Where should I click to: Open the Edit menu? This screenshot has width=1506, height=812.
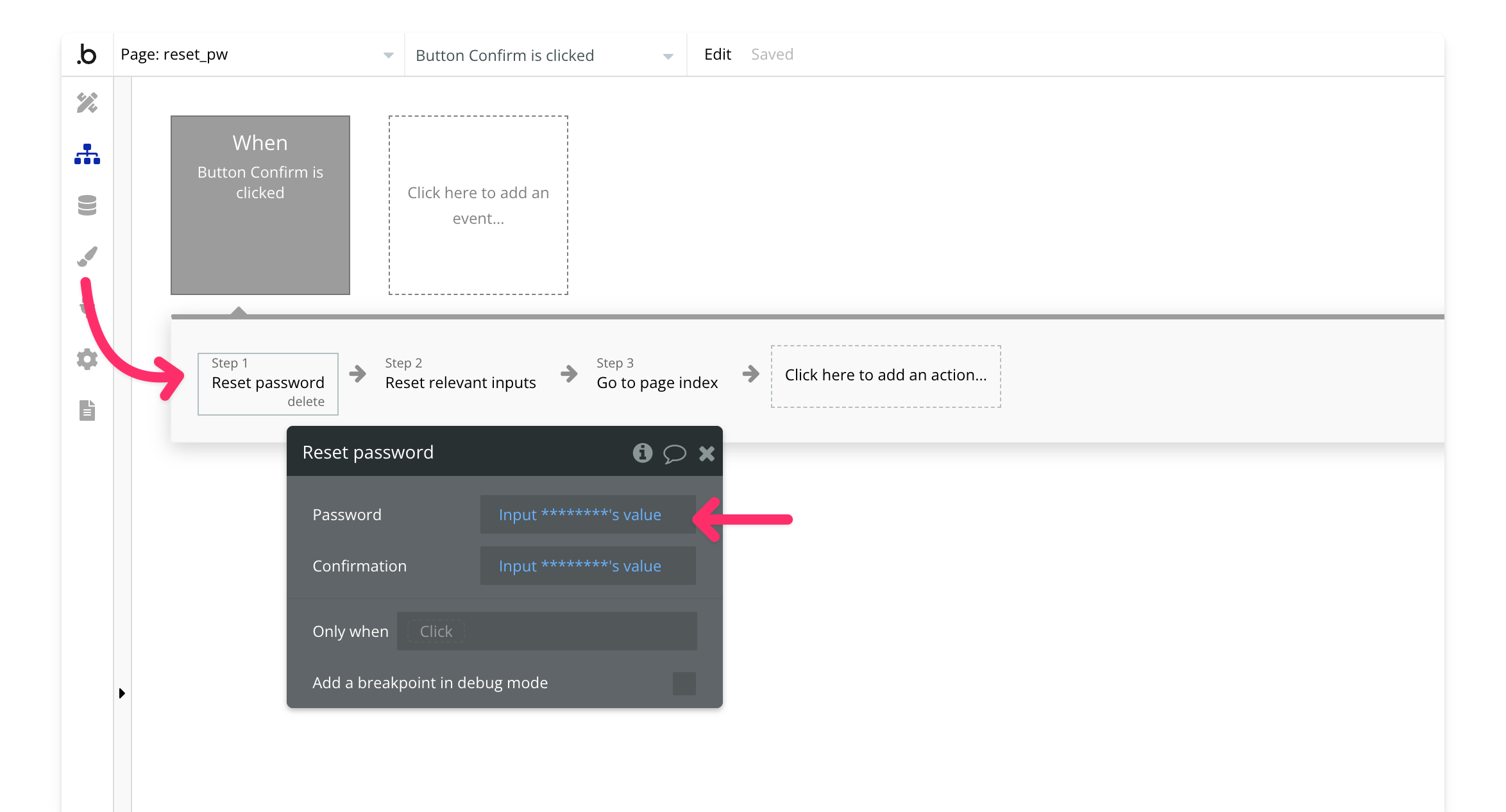click(x=717, y=55)
